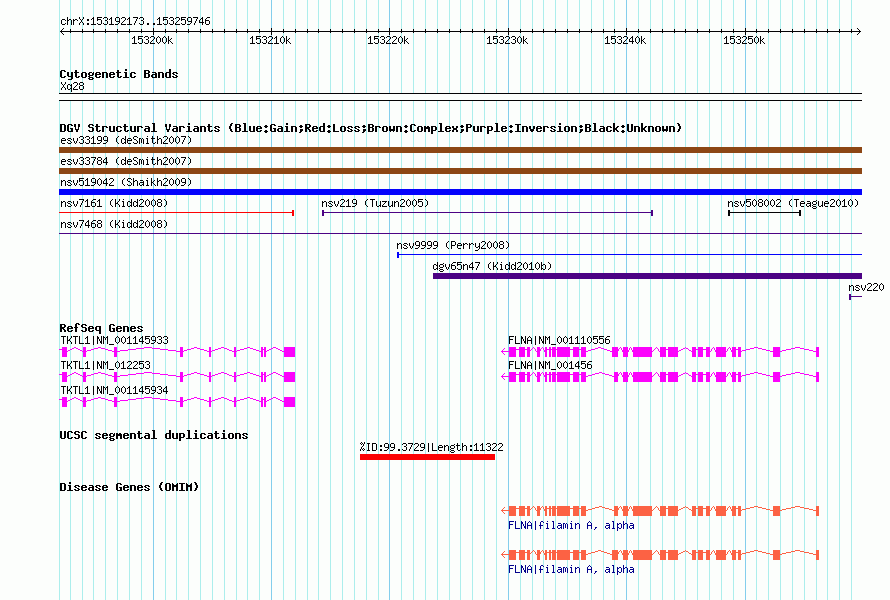Screen dimensions: 890x600
Task: Click the FLNA|NM_001456 strand arrow
Action: pos(504,377)
